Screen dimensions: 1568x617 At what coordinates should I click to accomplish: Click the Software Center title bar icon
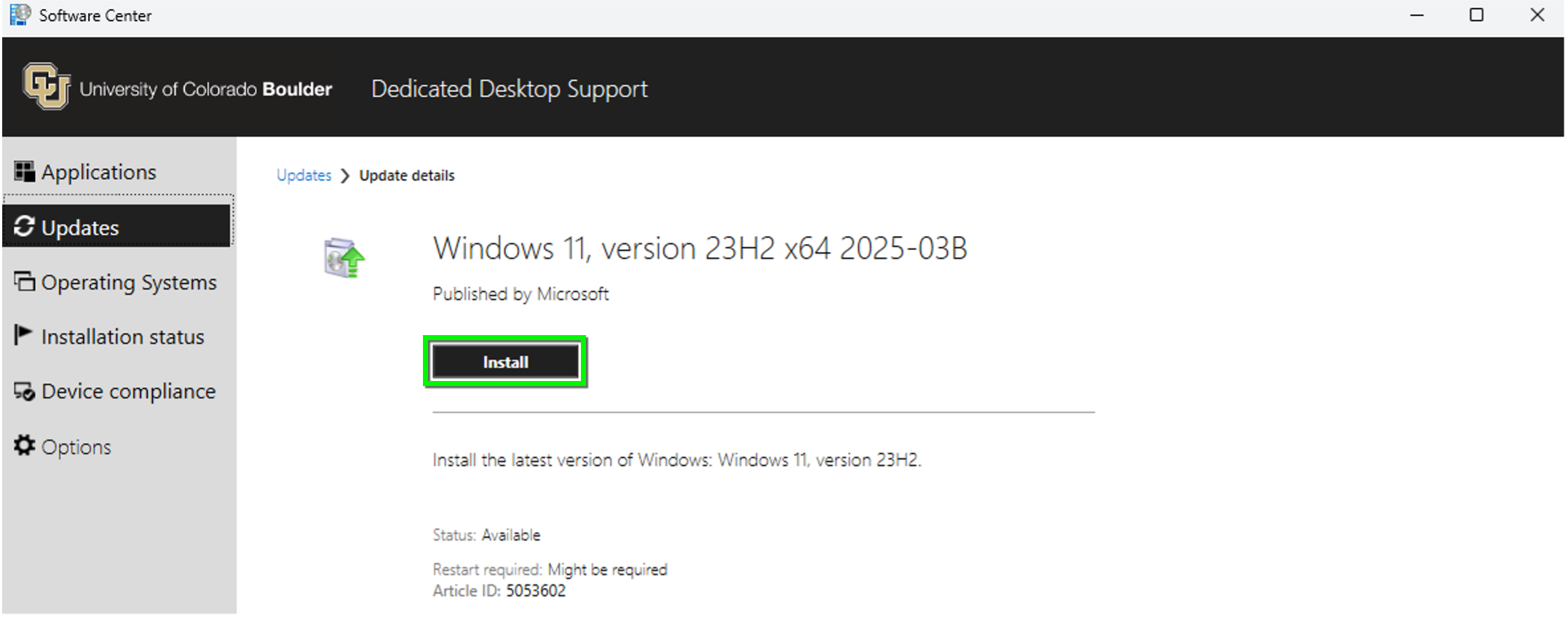20,15
